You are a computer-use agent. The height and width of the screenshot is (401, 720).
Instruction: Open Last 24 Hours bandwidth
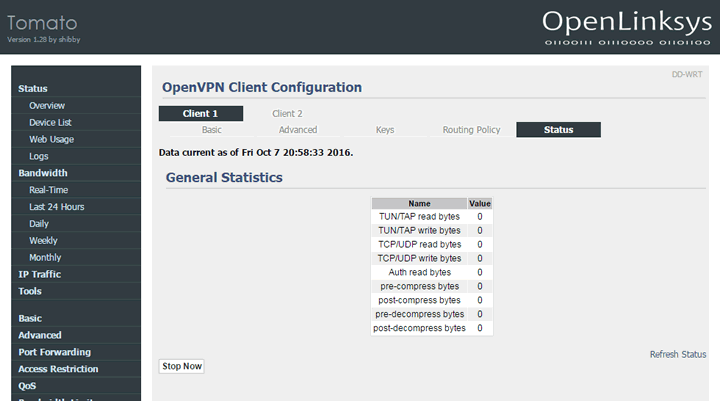(56, 207)
